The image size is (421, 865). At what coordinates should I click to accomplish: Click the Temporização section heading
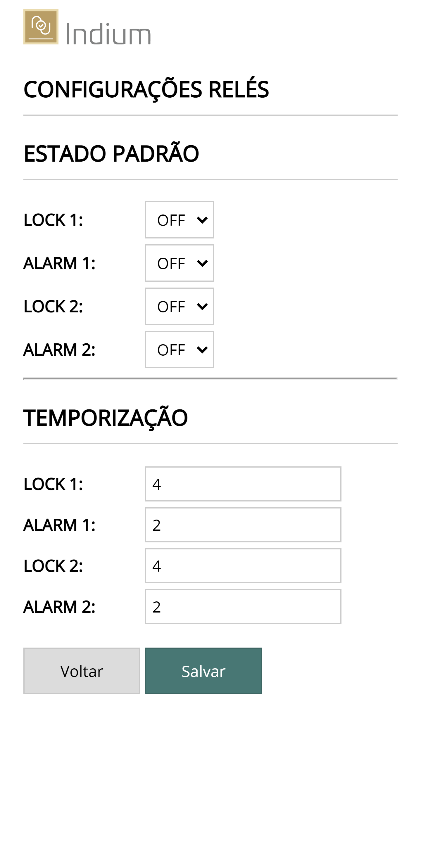[x=105, y=418]
